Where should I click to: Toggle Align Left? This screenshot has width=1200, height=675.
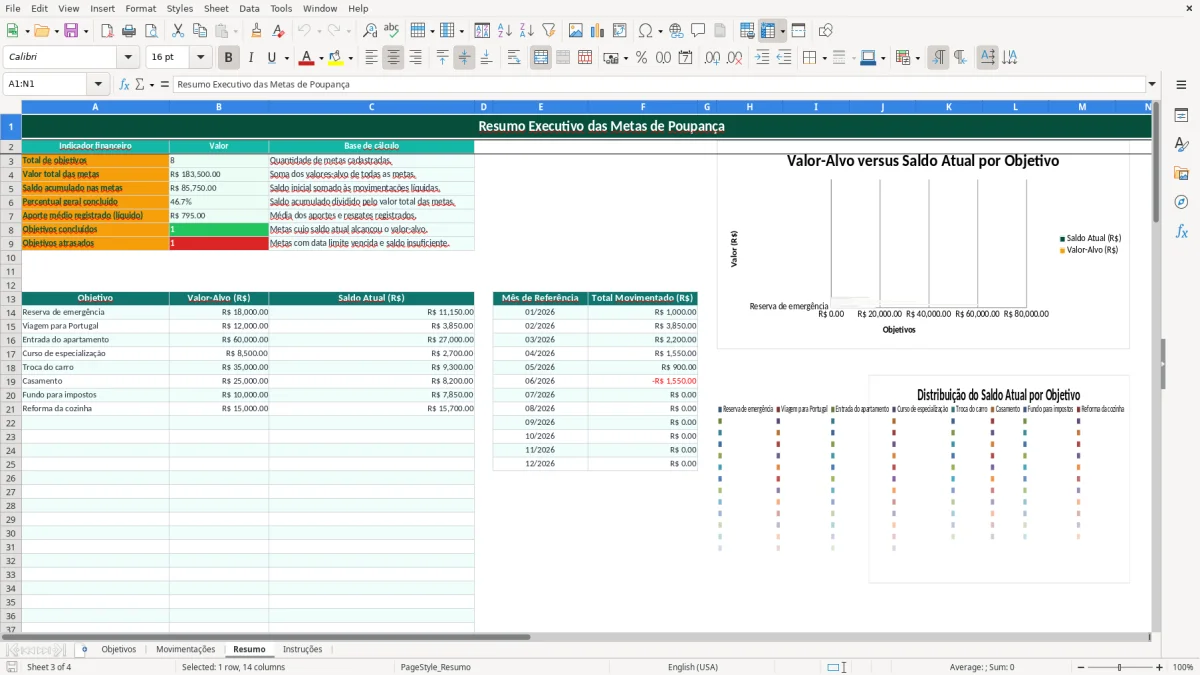[371, 58]
